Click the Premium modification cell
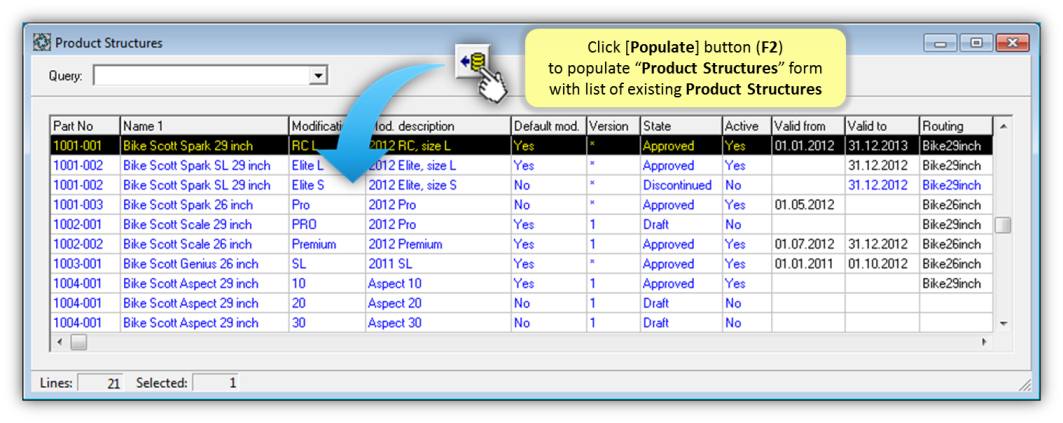 tap(327, 244)
